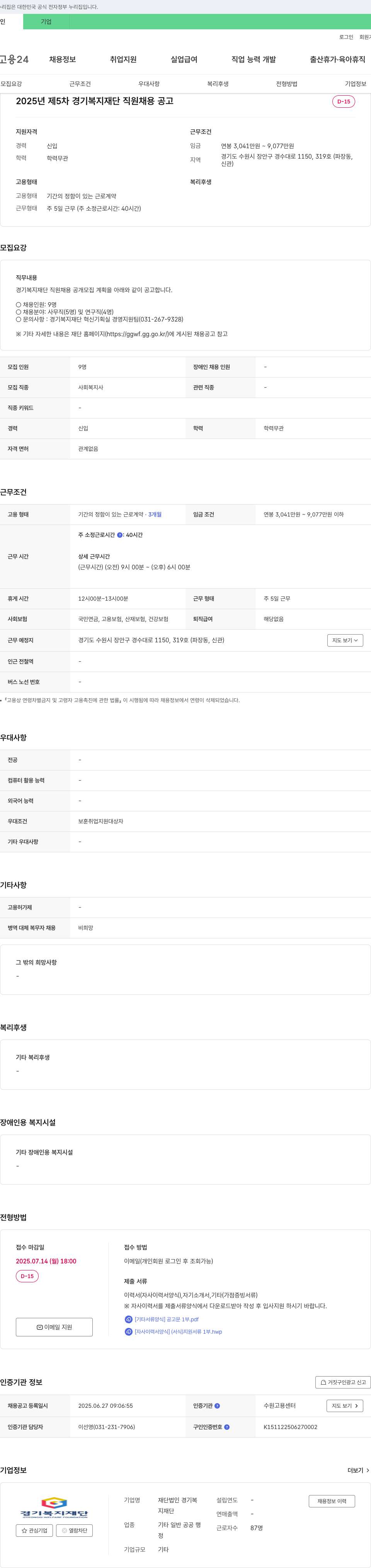
Task: Click the 더보기 arrow in 기업정보
Action: 358,1470
